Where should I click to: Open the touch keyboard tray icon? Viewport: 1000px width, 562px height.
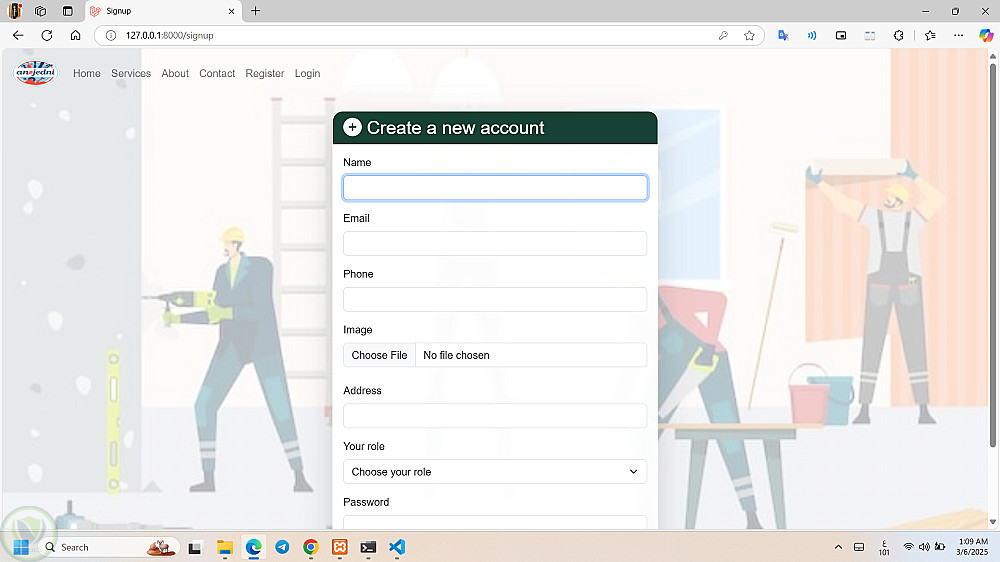859,547
